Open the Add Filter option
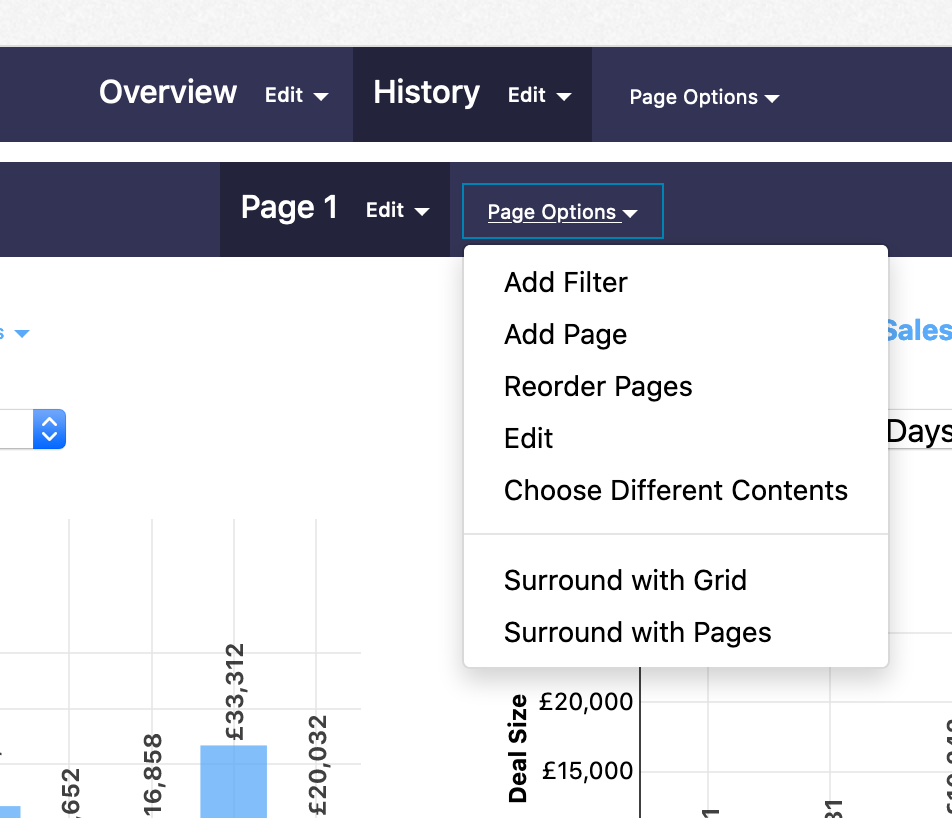The width and height of the screenshot is (952, 818). [x=565, y=282]
